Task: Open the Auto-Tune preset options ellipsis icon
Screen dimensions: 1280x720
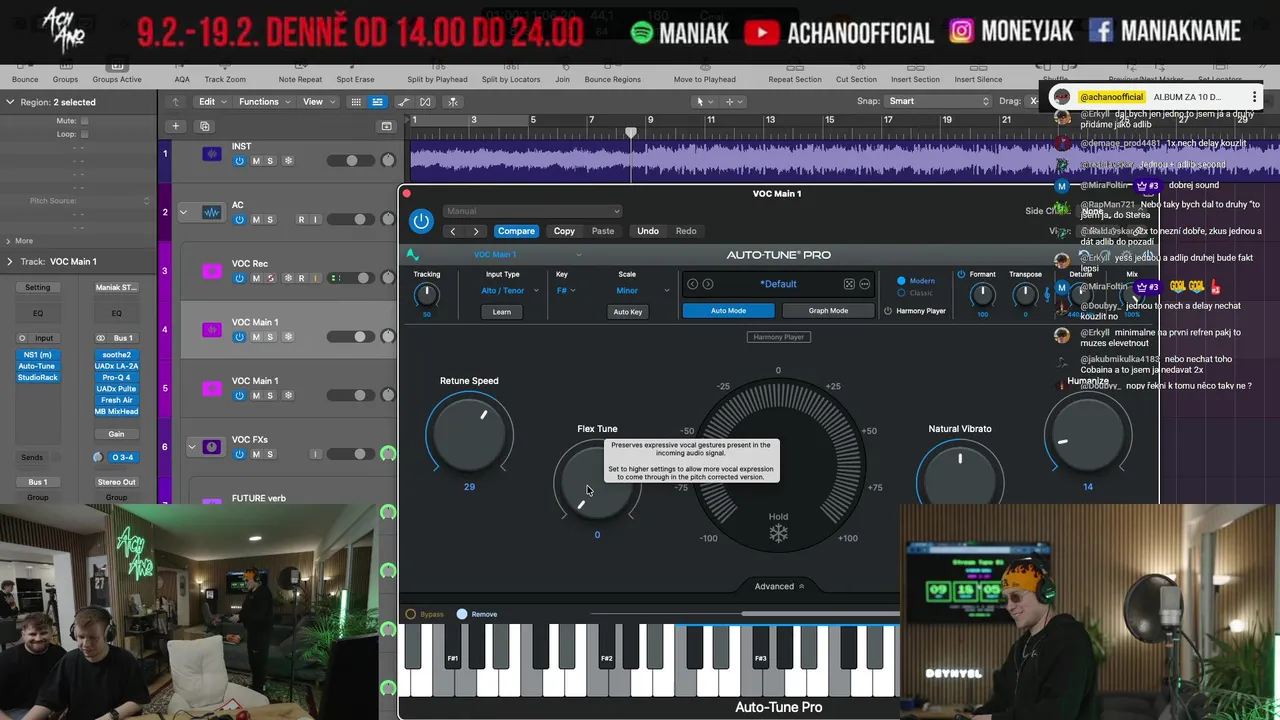Action: pos(865,284)
